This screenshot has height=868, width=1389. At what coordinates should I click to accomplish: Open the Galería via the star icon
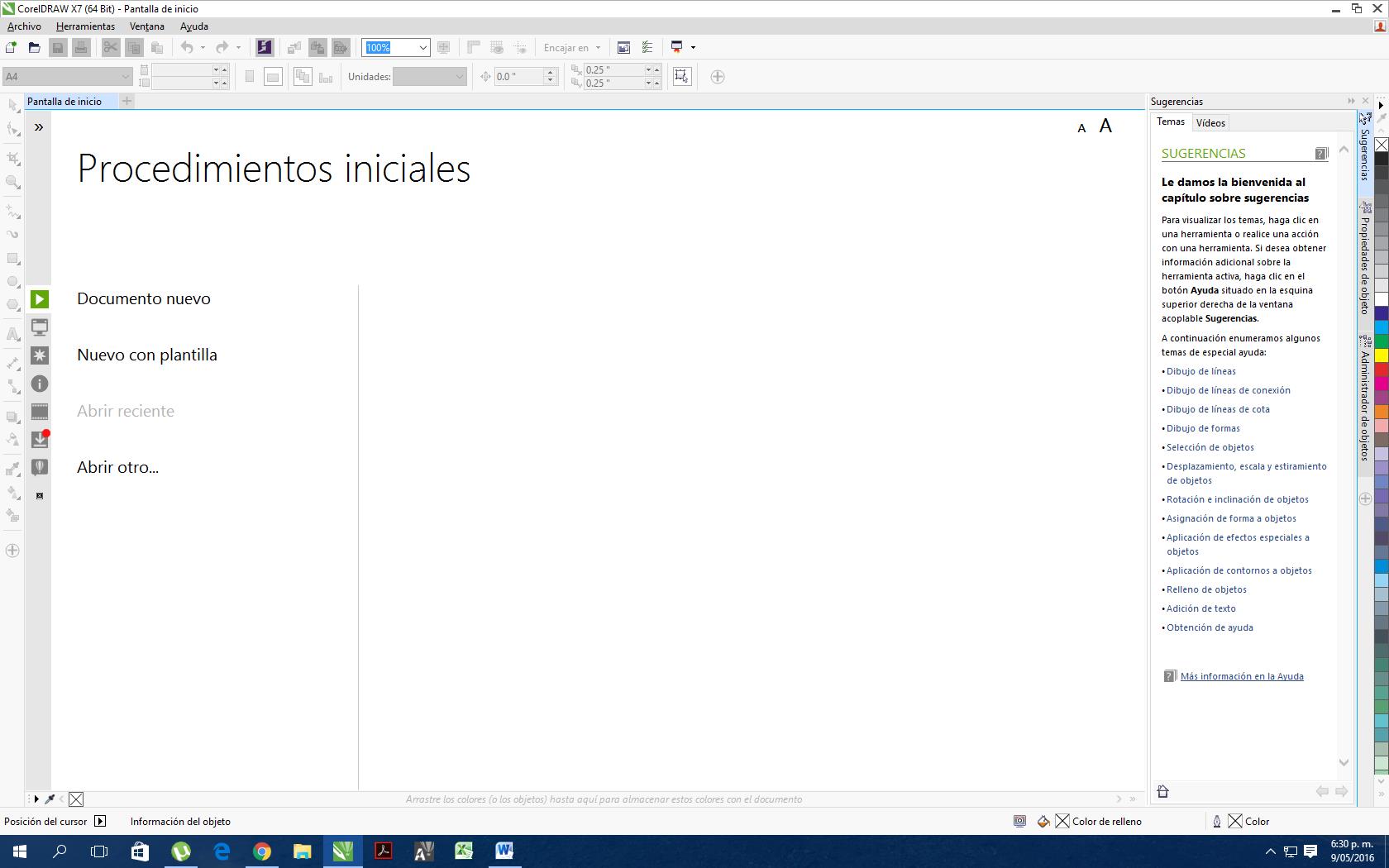point(39,355)
